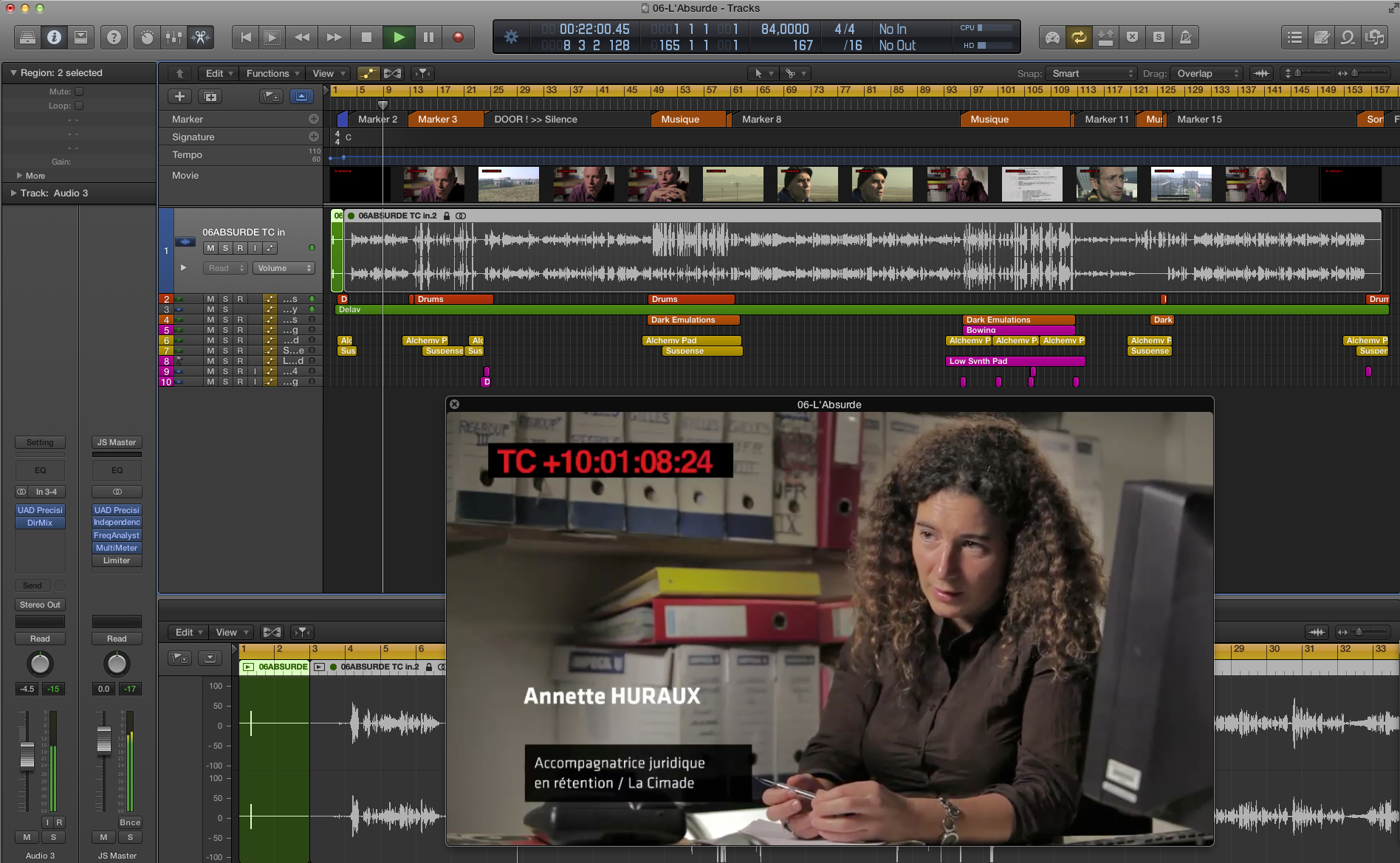Solo track 06ABSURDE TC in
1400x863 pixels.
(224, 248)
